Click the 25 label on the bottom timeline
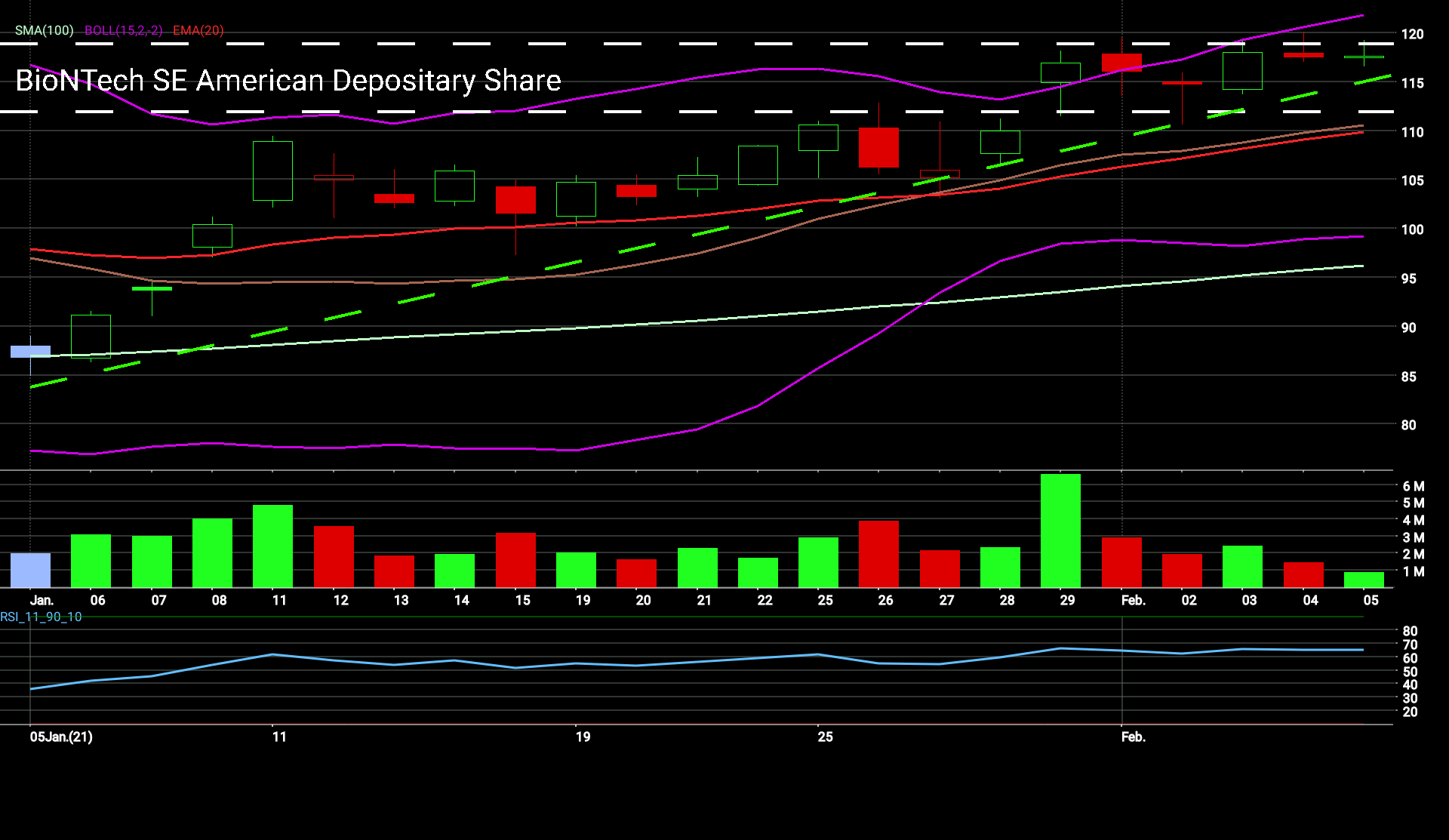Viewport: 1449px width, 840px height. tap(825, 737)
